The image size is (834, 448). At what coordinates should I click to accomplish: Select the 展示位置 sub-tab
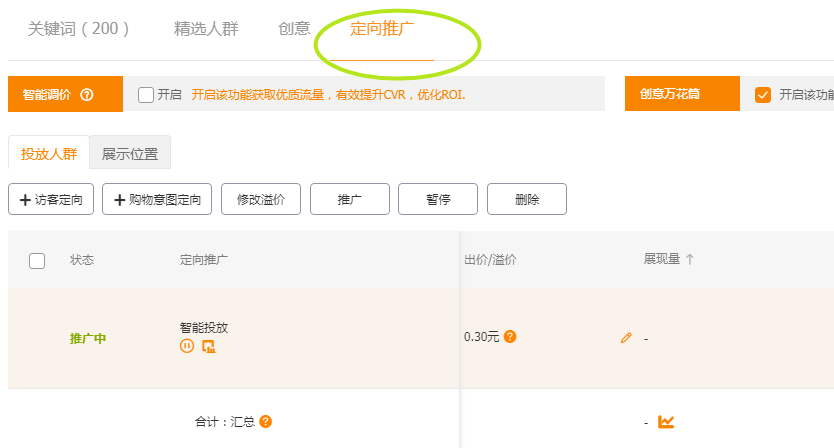[x=130, y=154]
